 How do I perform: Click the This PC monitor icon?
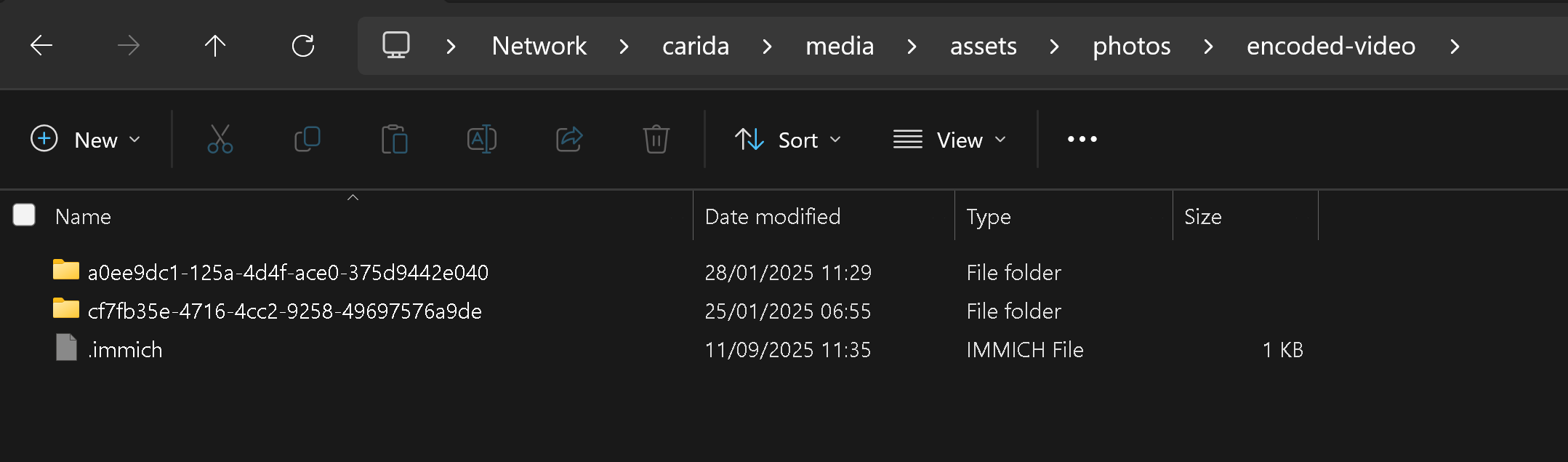[x=396, y=46]
